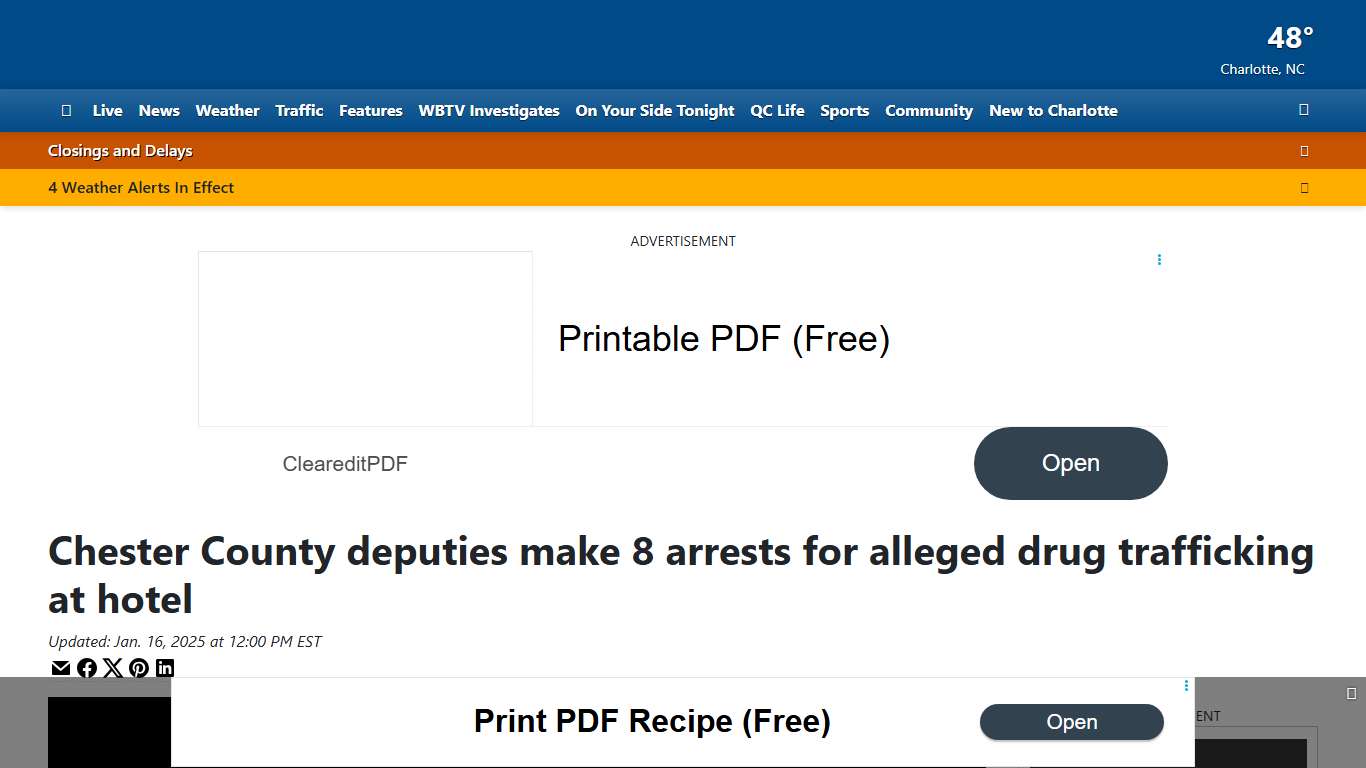The height and width of the screenshot is (768, 1366).
Task: Select New to Charlotte in navigation
Action: click(x=1053, y=111)
